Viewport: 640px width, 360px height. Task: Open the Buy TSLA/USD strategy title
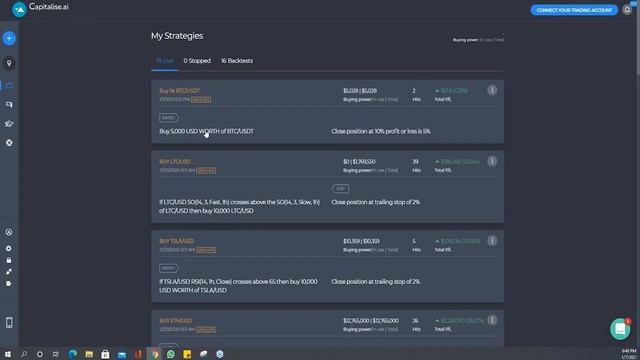coord(176,241)
